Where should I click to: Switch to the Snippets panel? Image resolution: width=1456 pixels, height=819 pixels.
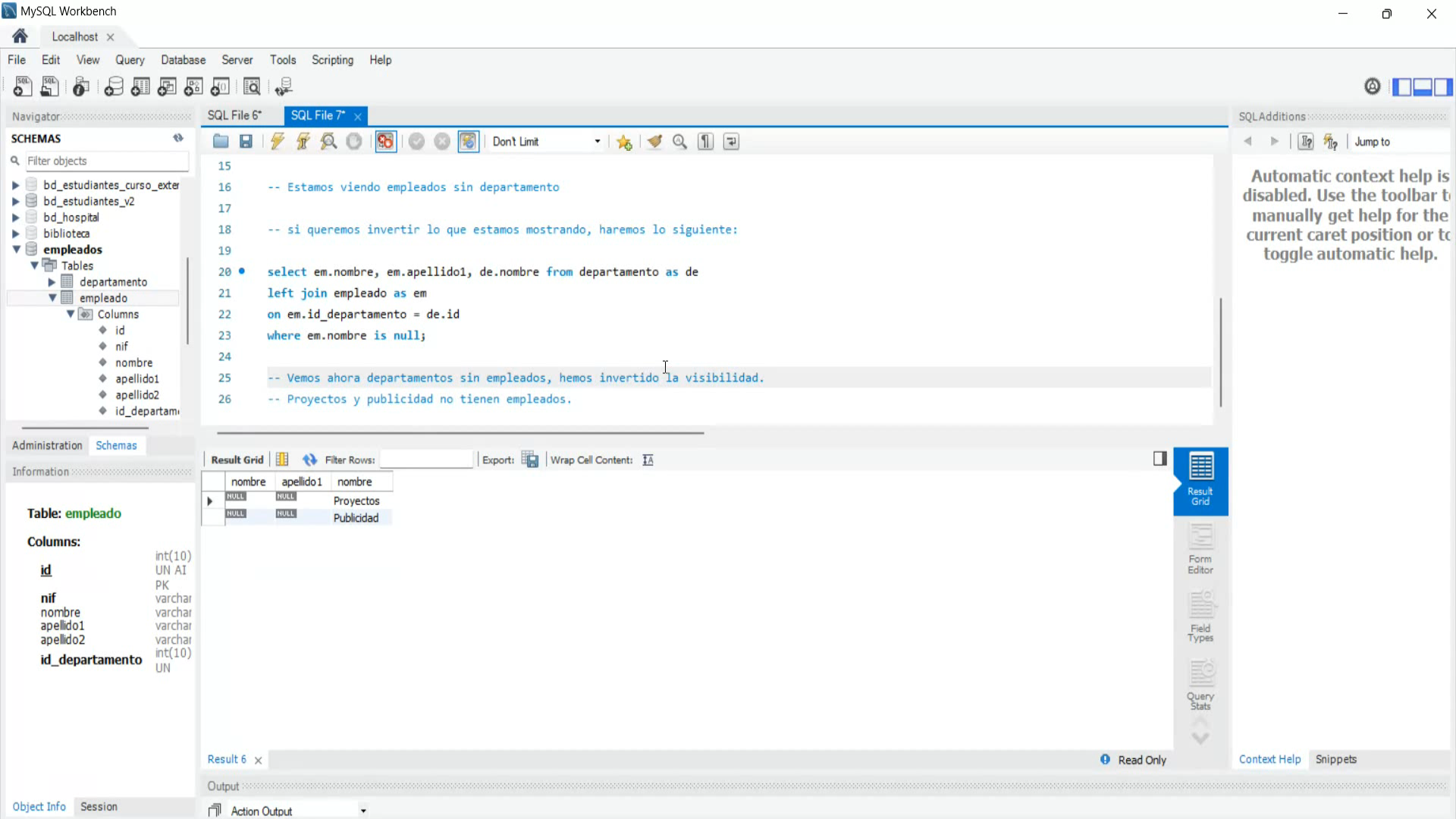(x=1336, y=759)
